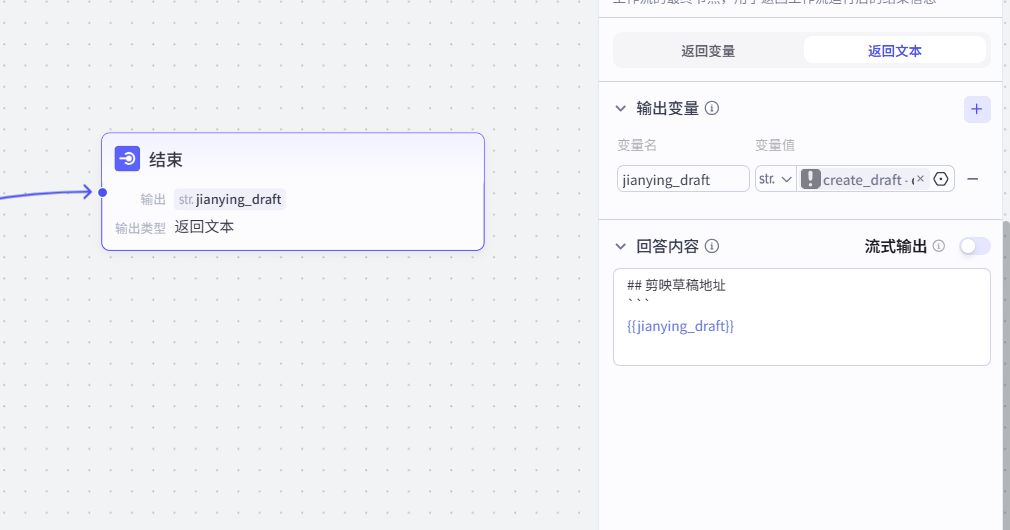The width and height of the screenshot is (1010, 530).
Task: Switch to the 返回变量 tab
Action: pos(708,50)
